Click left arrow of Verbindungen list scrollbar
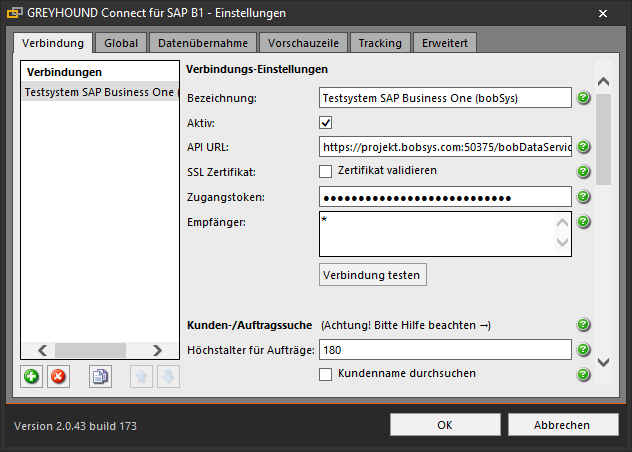Screen dimensions: 632x452 coord(43,350)
